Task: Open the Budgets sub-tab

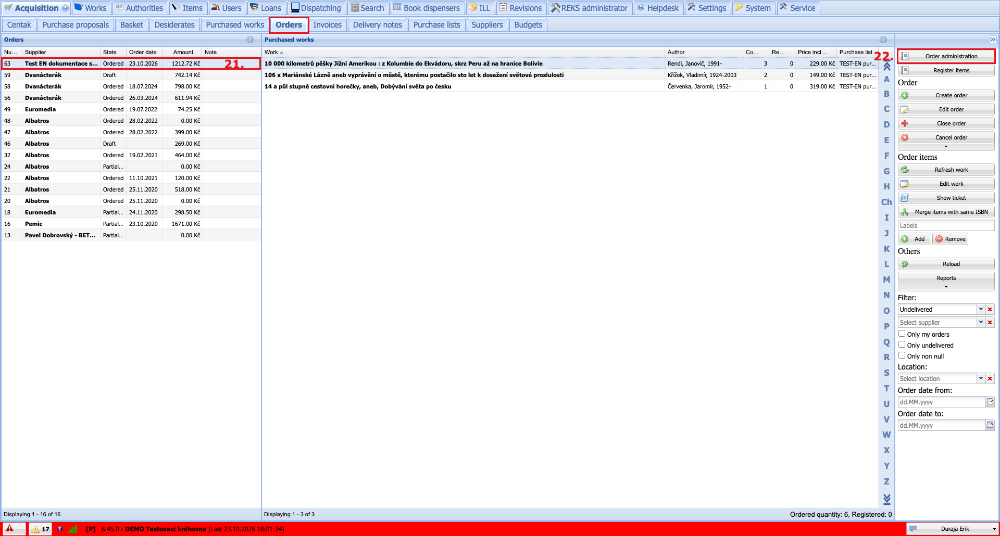Action: coord(527,25)
